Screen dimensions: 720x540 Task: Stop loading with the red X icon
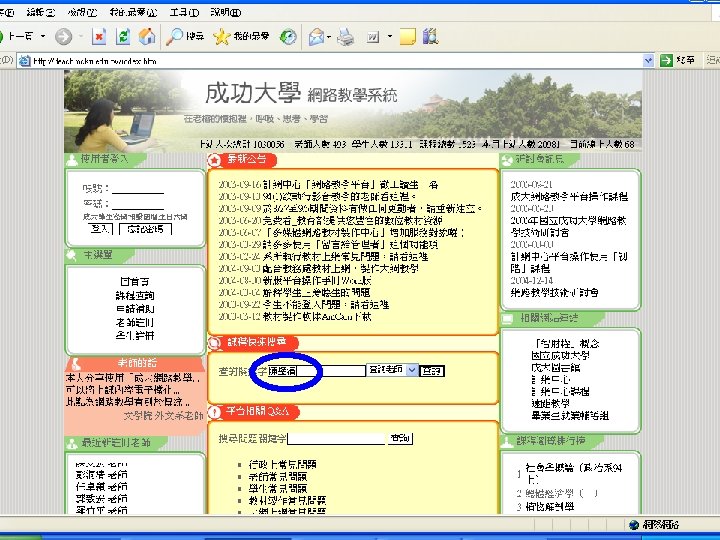(99, 37)
